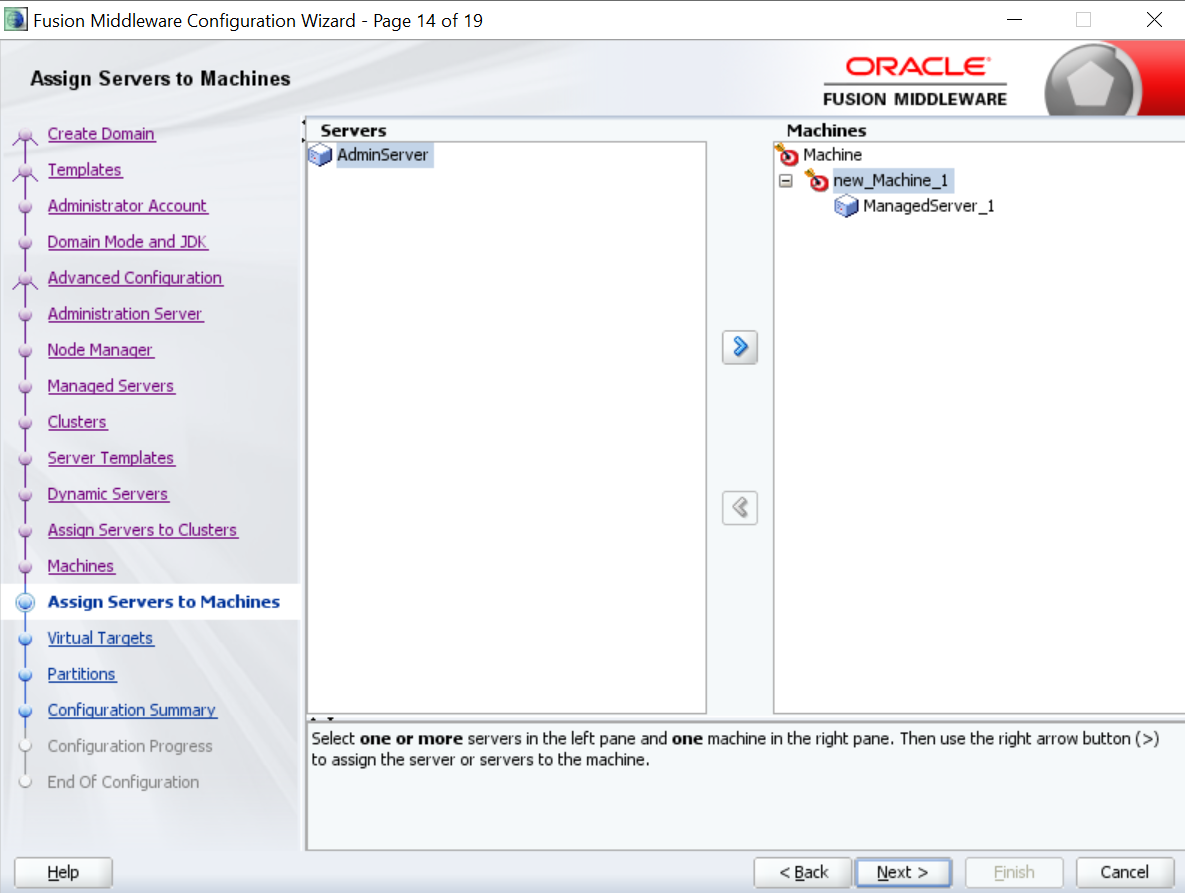This screenshot has width=1185, height=893.
Task: Select AdminServer in the Servers pane
Action: [x=382, y=155]
